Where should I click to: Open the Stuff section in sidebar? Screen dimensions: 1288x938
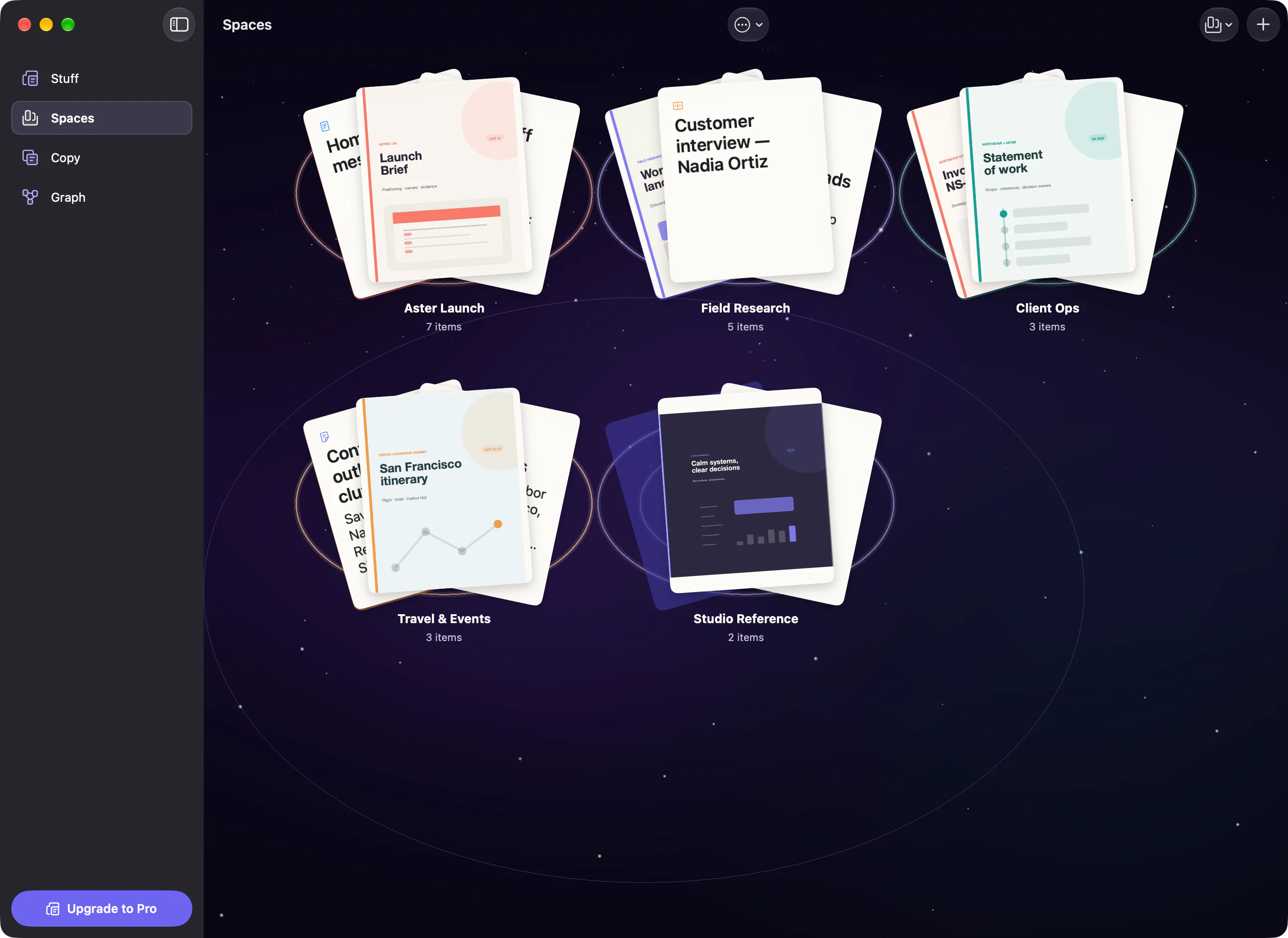pyautogui.click(x=102, y=78)
